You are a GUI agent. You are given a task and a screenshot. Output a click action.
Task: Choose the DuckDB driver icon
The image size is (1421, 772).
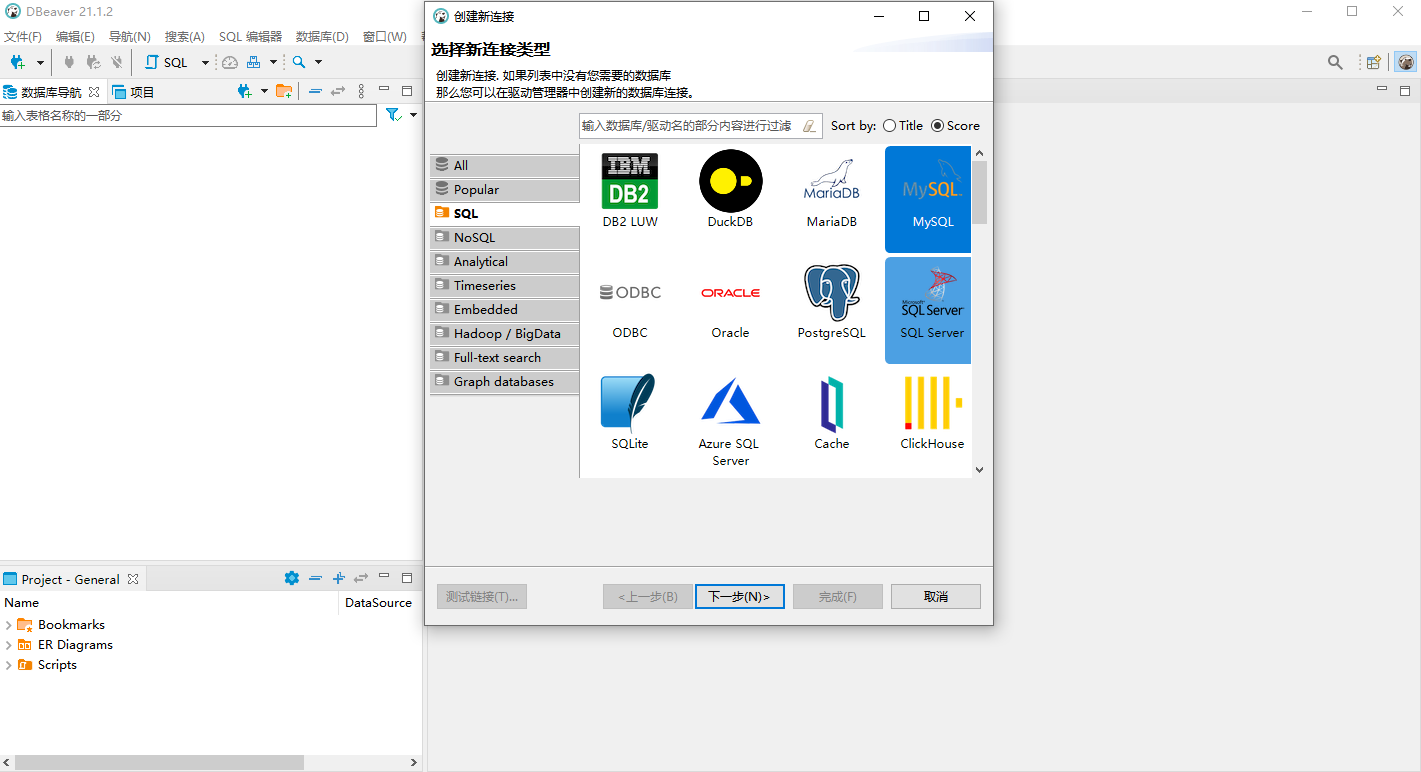click(x=730, y=182)
